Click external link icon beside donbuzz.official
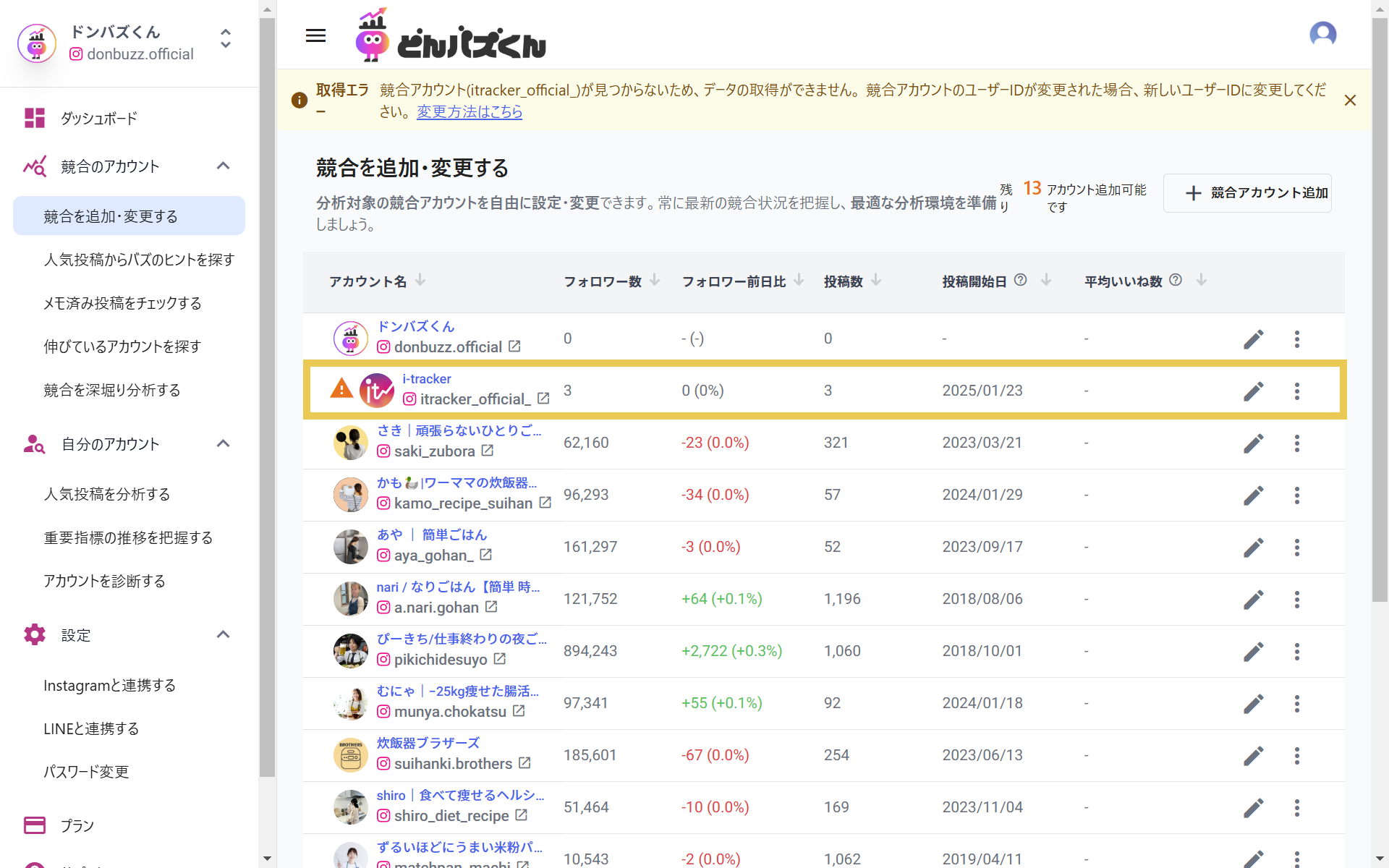The height and width of the screenshot is (868, 1389). (x=514, y=346)
